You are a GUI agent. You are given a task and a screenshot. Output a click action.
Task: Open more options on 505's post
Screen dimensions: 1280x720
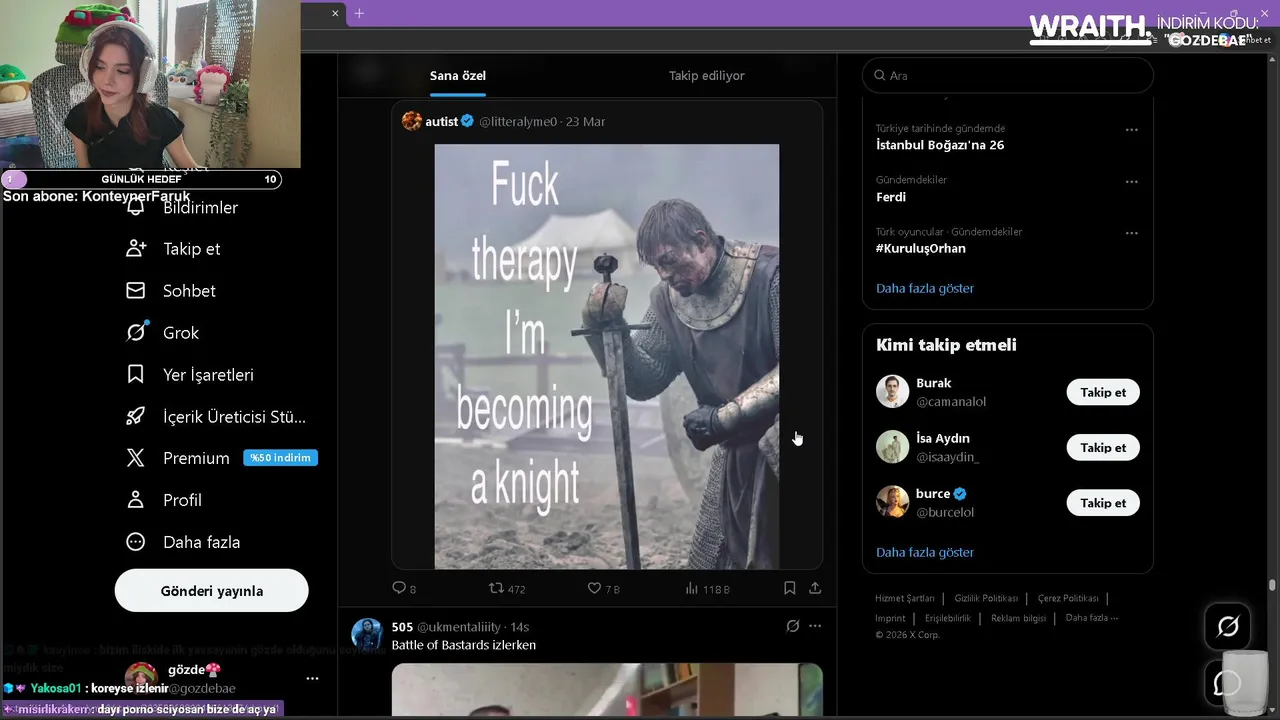point(815,626)
